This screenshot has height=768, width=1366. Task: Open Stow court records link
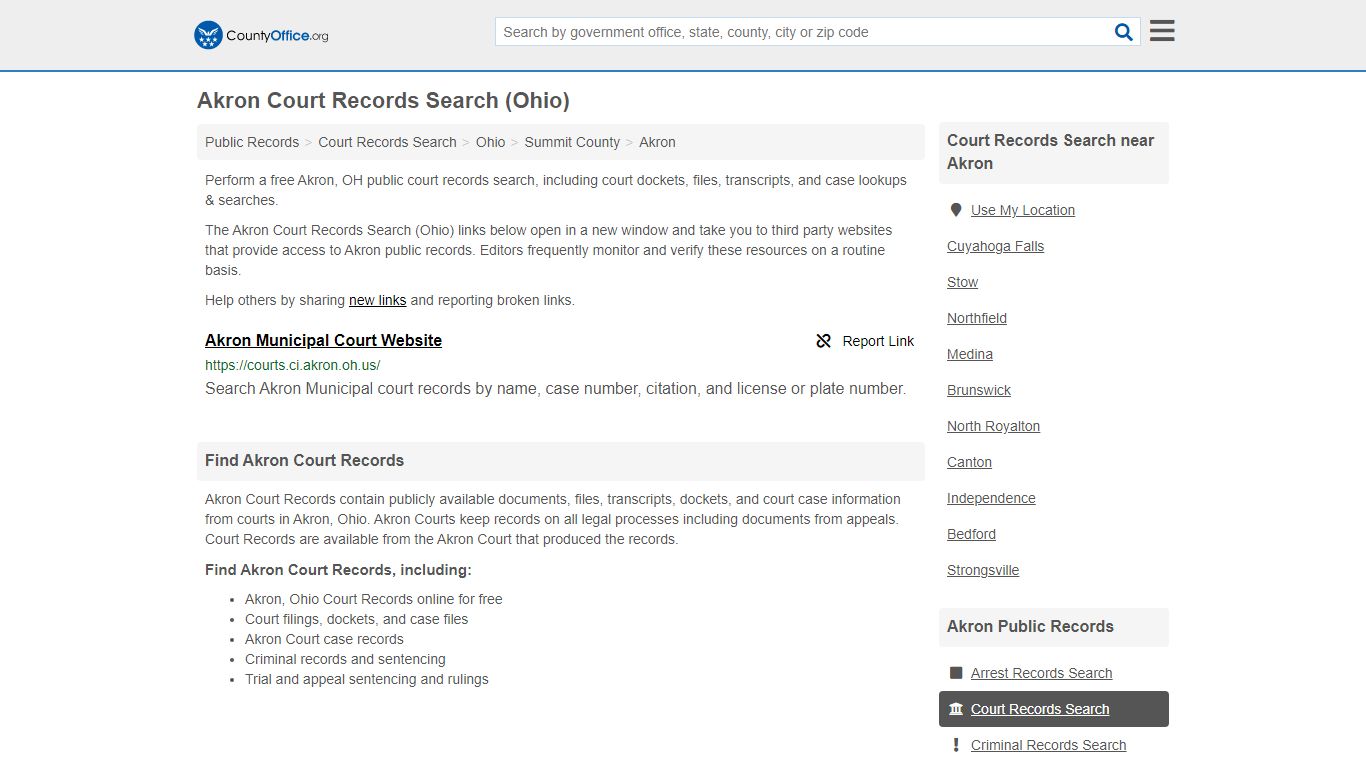[x=962, y=282]
